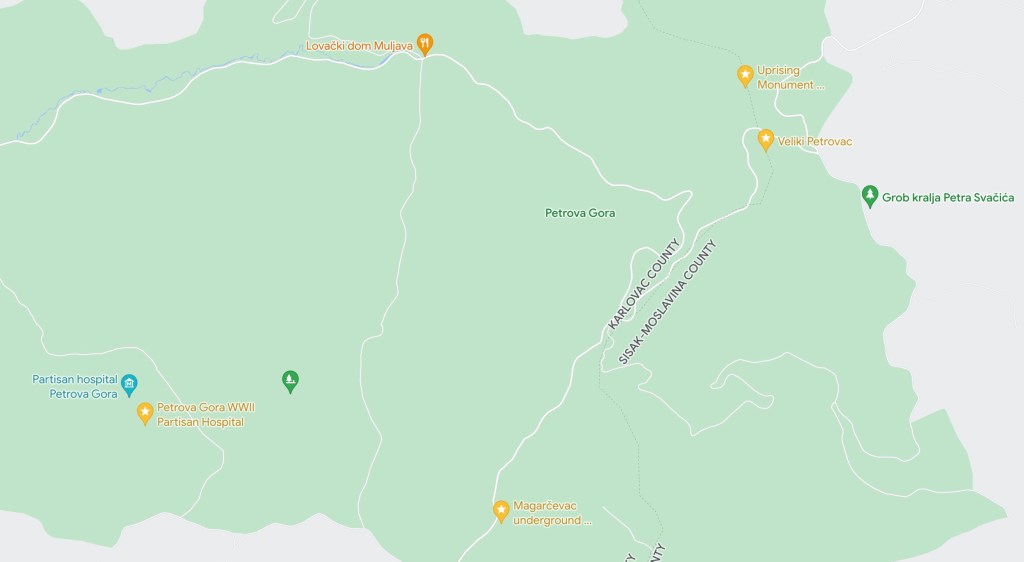
Task: Click the Lovački dom Muljava restaurant pin
Action: (x=424, y=44)
